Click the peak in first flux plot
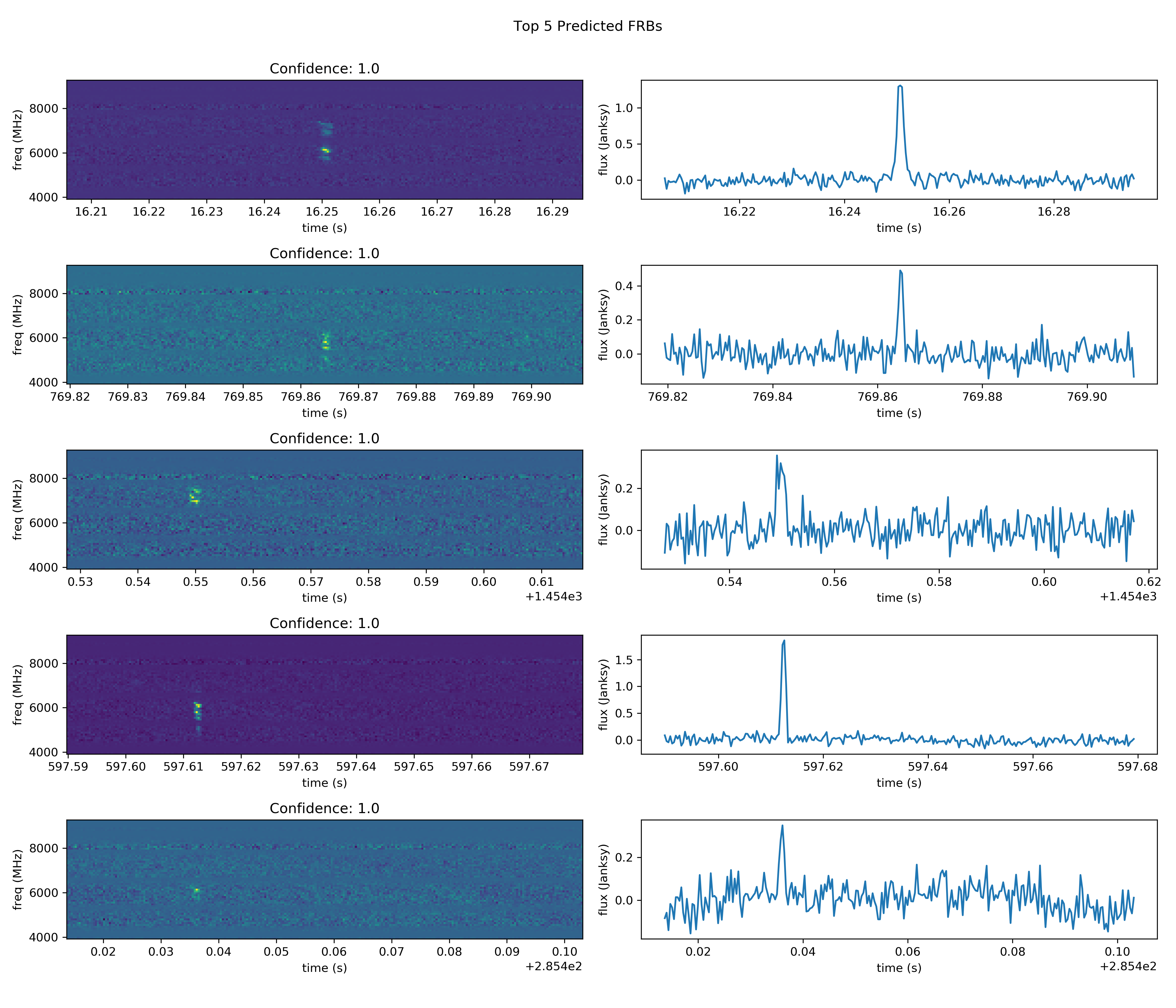This screenshot has height=1008, width=1176. pyautogui.click(x=900, y=86)
